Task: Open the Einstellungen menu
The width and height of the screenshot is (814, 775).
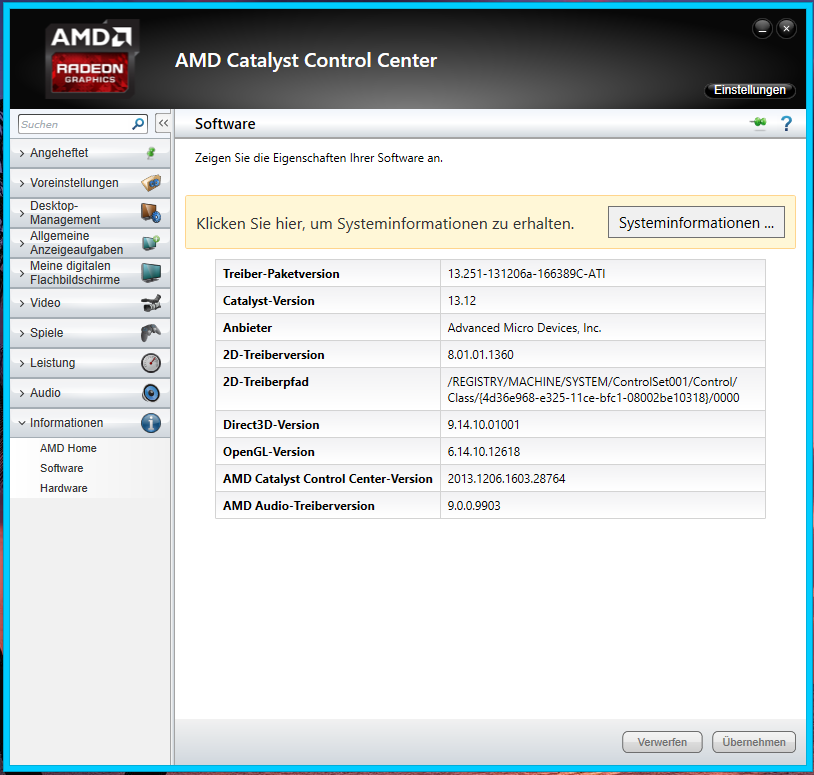Action: coord(750,90)
